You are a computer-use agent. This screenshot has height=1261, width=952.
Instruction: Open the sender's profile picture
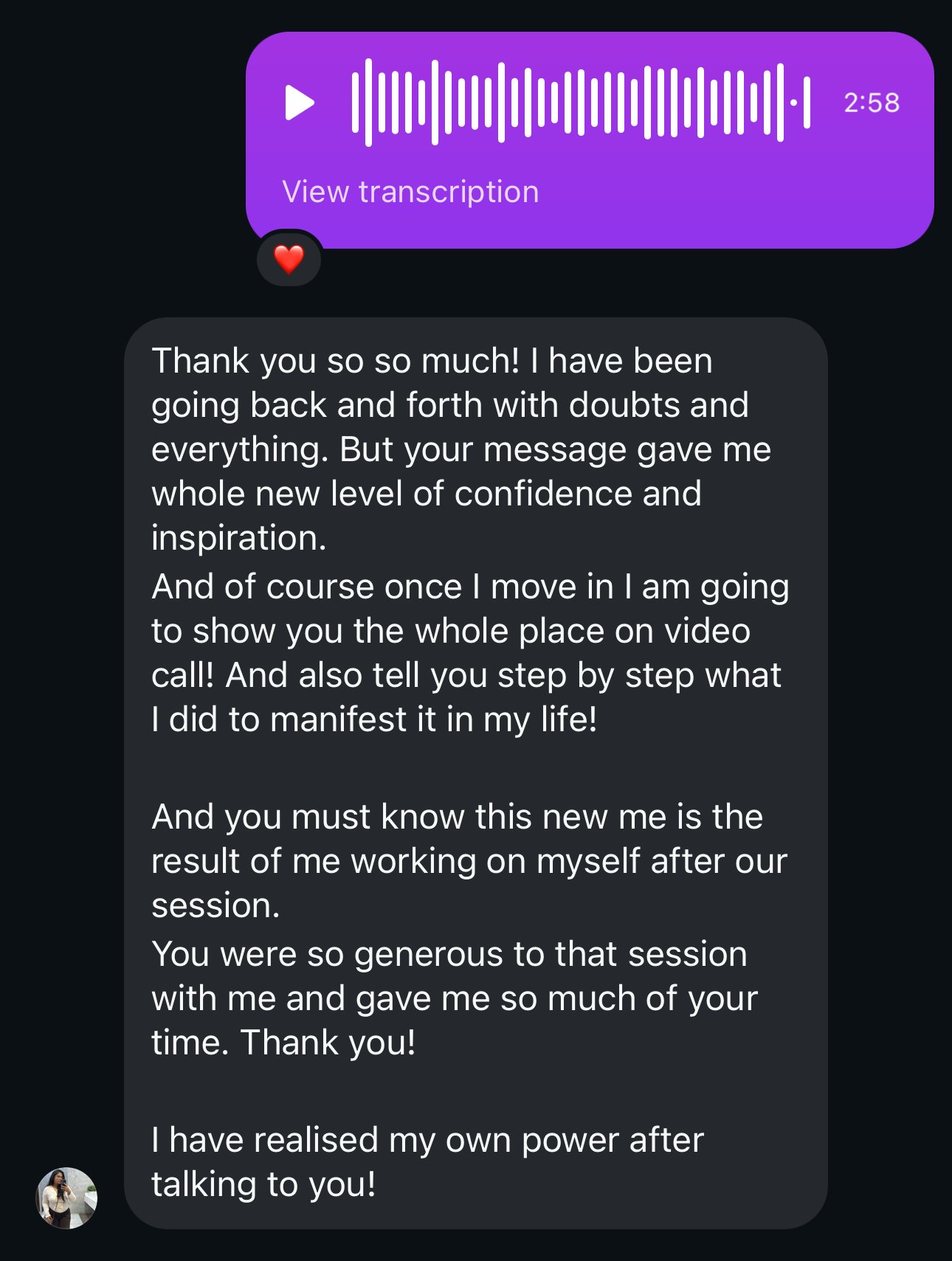(67, 1198)
